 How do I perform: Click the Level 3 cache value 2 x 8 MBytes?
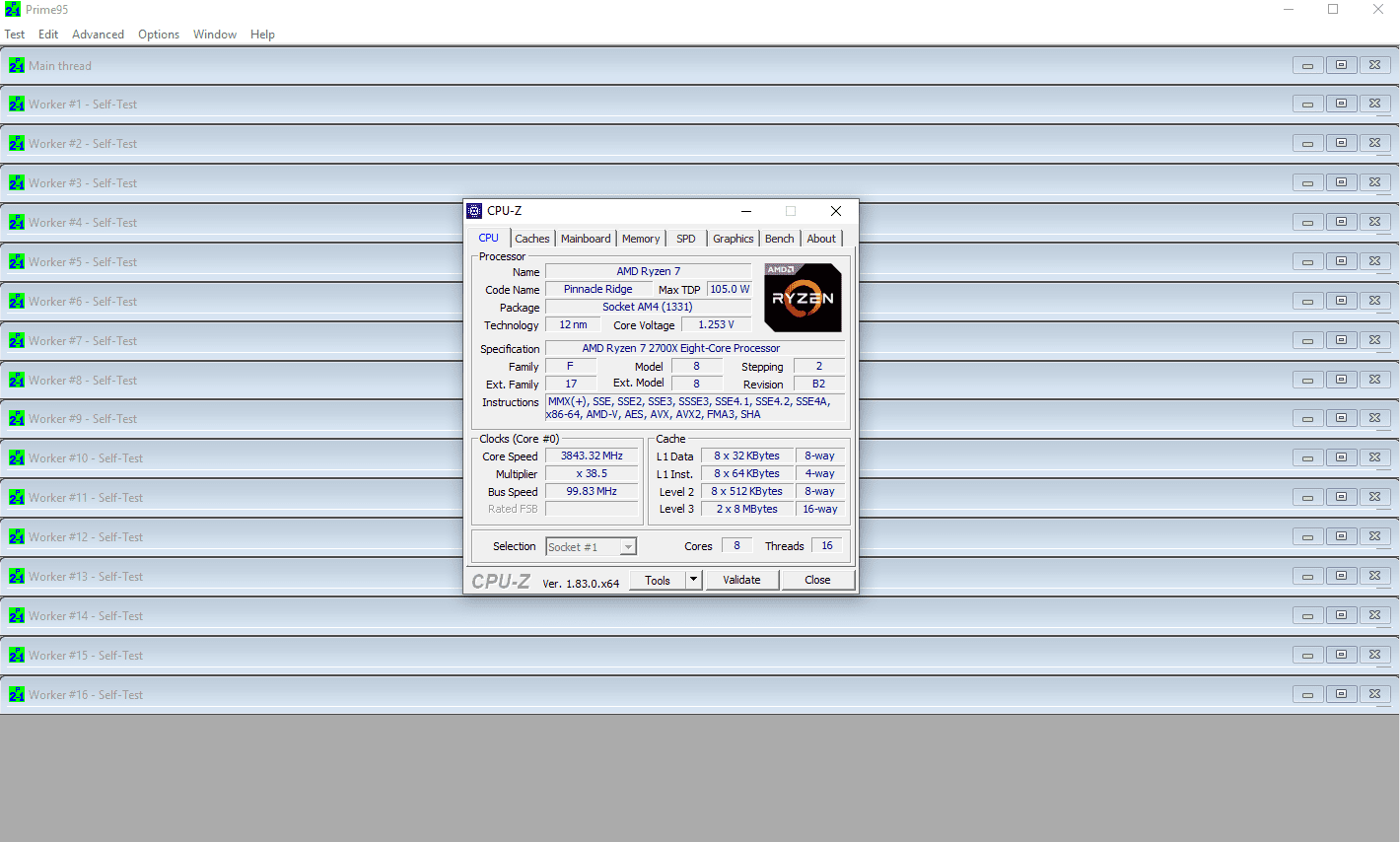point(746,509)
